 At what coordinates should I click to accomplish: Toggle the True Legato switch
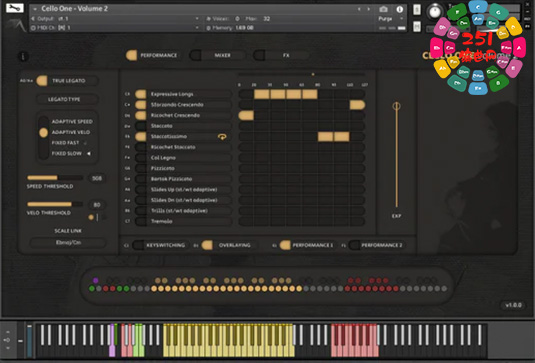point(42,81)
